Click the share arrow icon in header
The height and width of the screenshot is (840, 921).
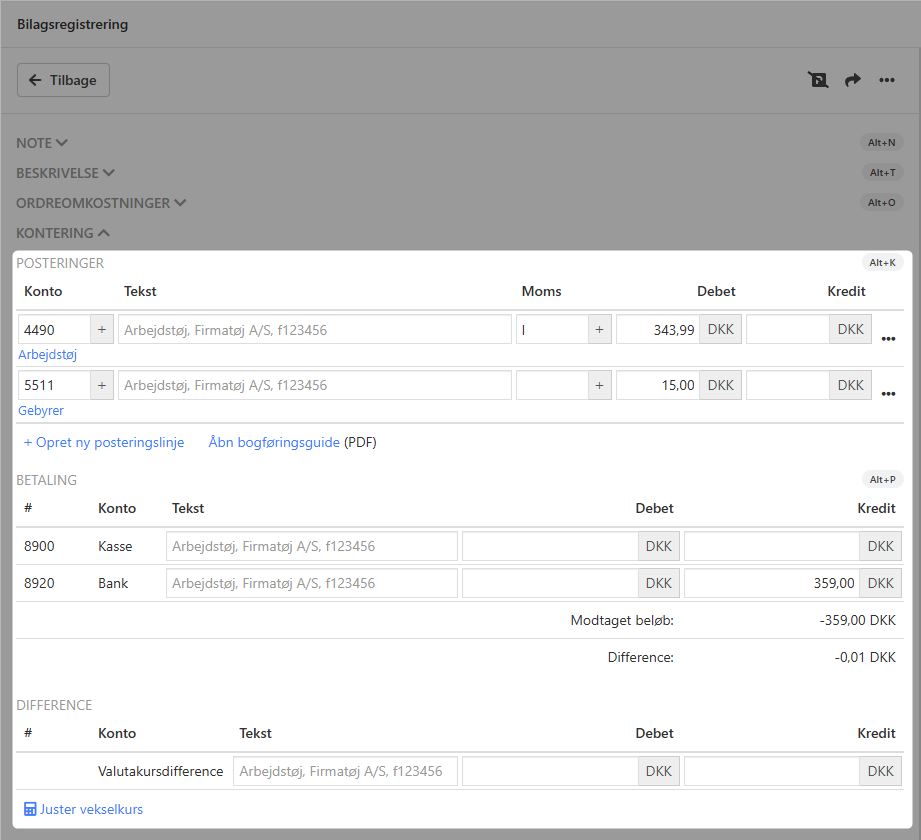852,80
